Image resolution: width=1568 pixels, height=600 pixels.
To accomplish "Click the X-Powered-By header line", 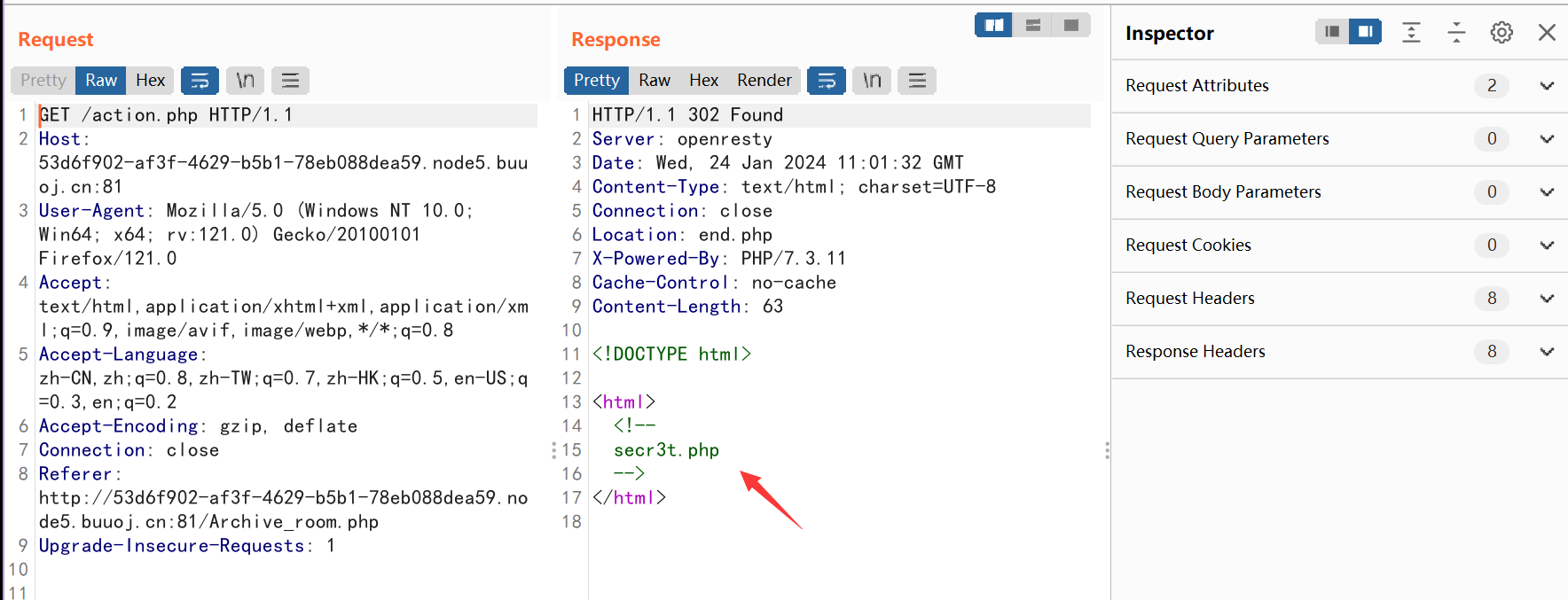I will [719, 259].
